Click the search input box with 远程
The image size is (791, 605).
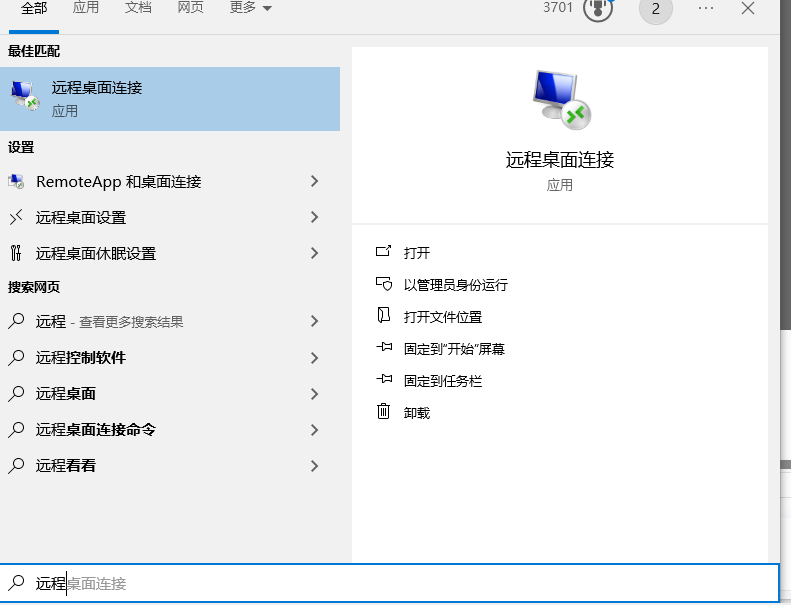tap(400, 583)
